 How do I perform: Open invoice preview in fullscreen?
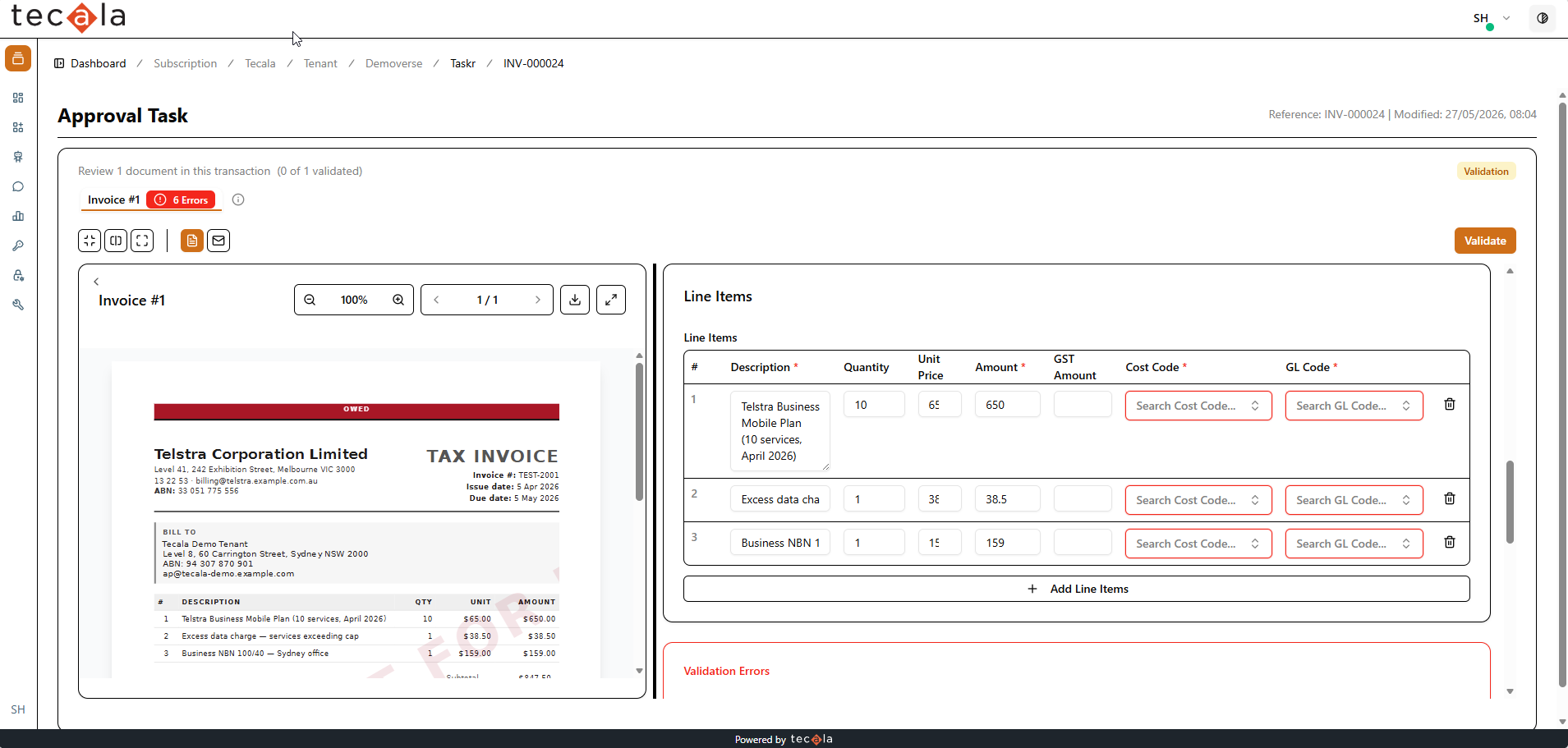[x=611, y=300]
